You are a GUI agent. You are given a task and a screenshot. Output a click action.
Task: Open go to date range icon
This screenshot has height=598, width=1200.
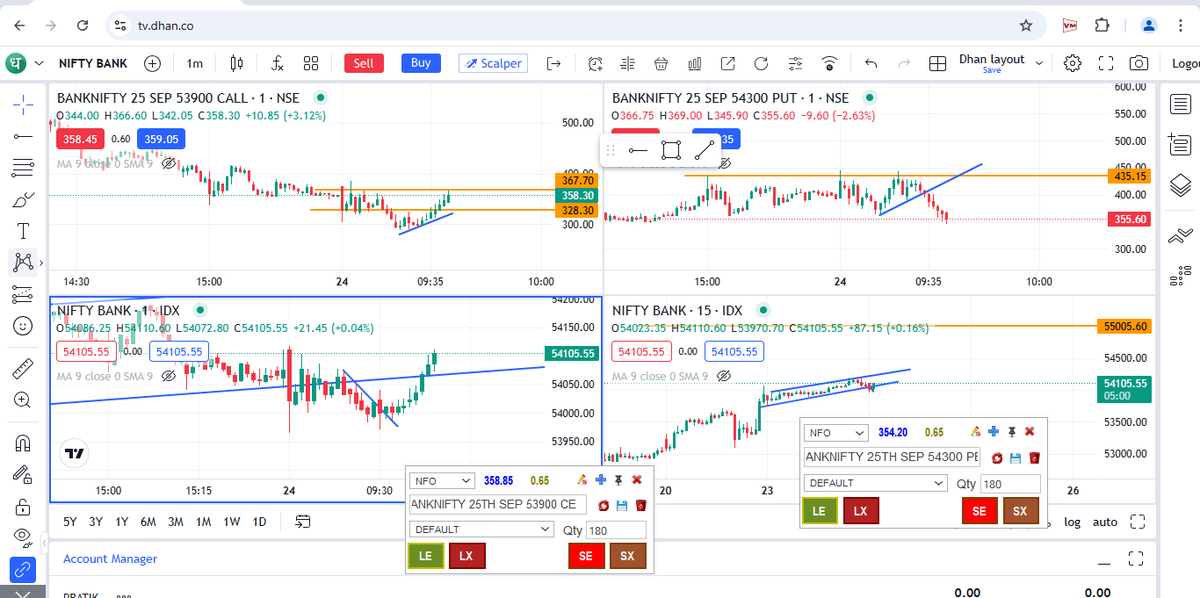click(303, 521)
